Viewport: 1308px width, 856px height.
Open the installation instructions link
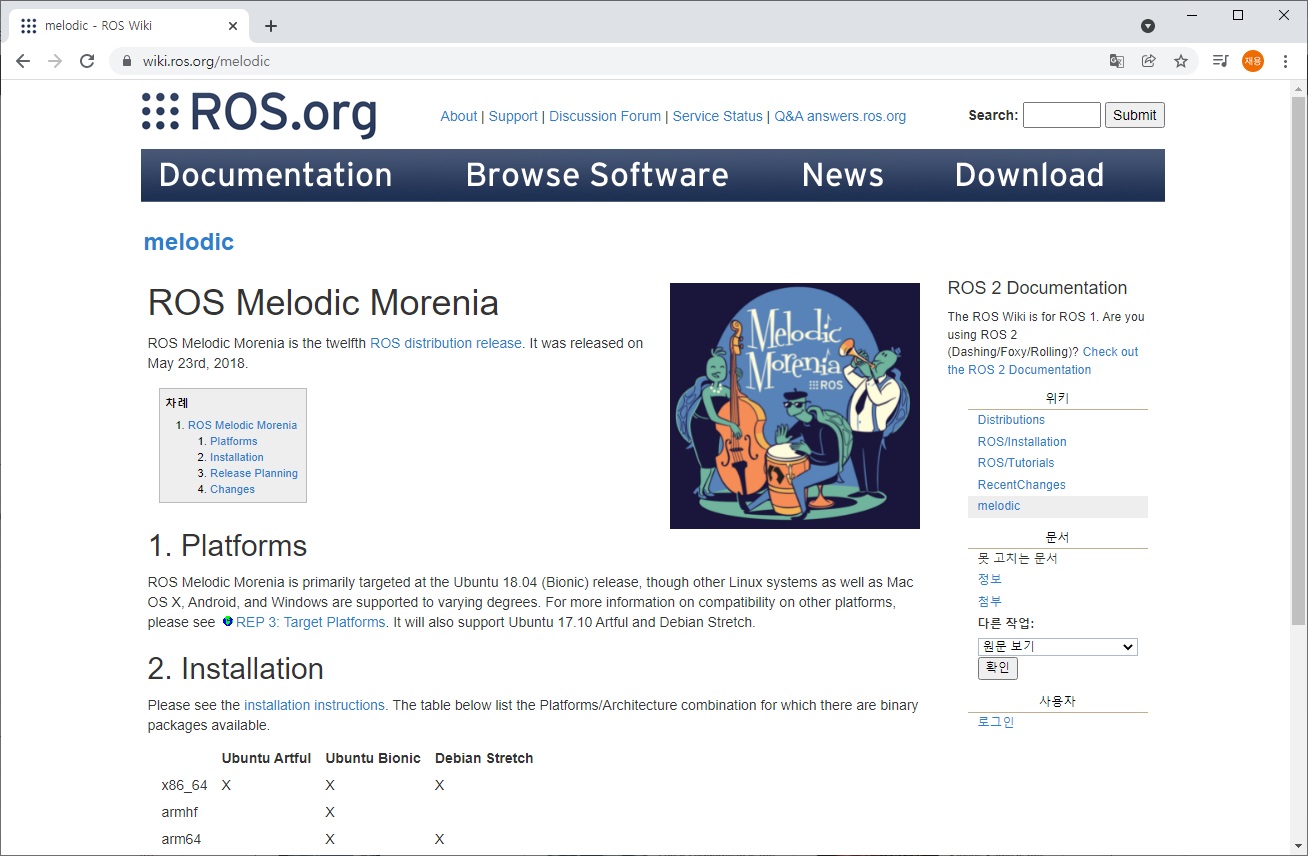tap(315, 705)
